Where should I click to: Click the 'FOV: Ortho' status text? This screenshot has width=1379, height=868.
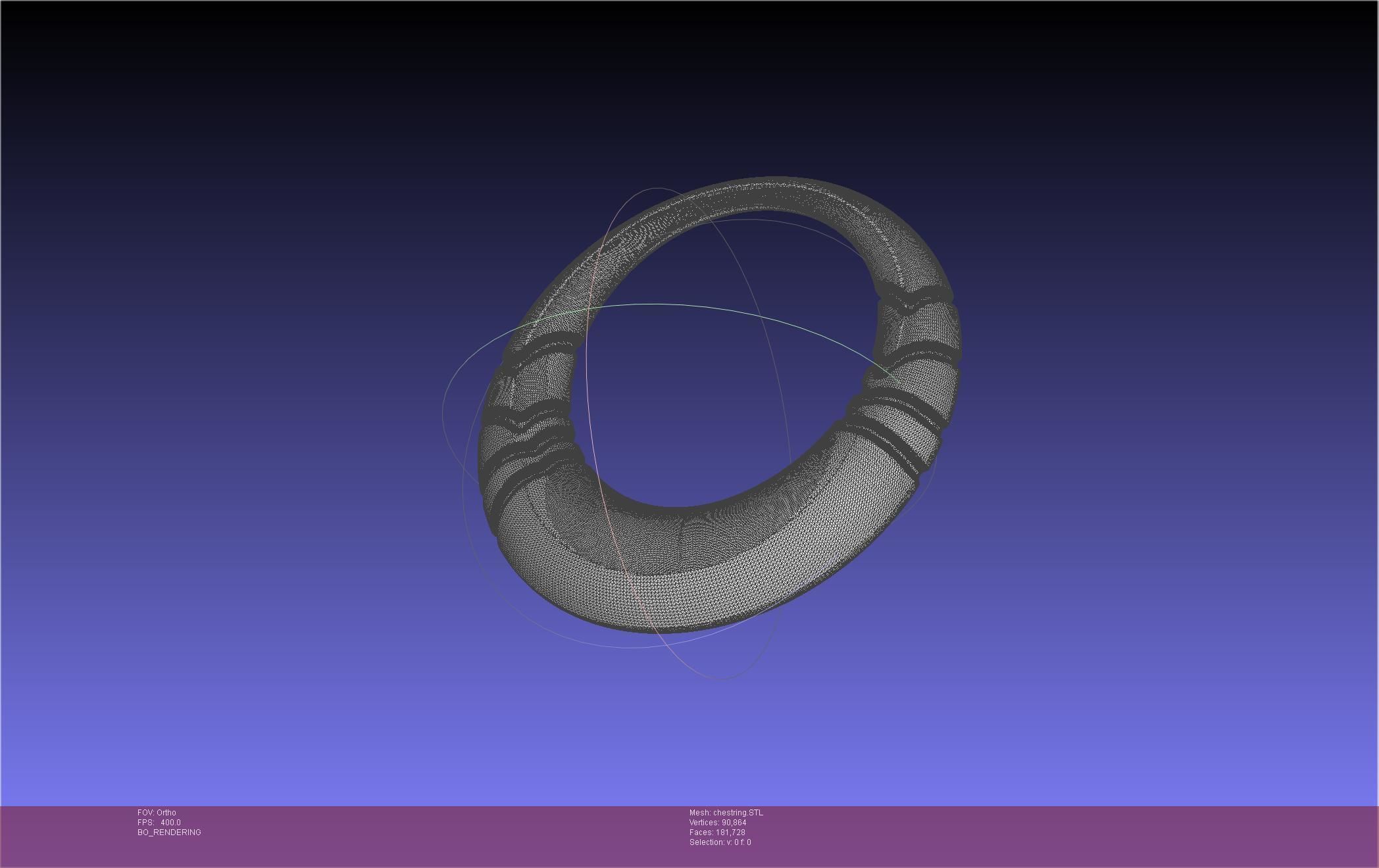[x=157, y=813]
